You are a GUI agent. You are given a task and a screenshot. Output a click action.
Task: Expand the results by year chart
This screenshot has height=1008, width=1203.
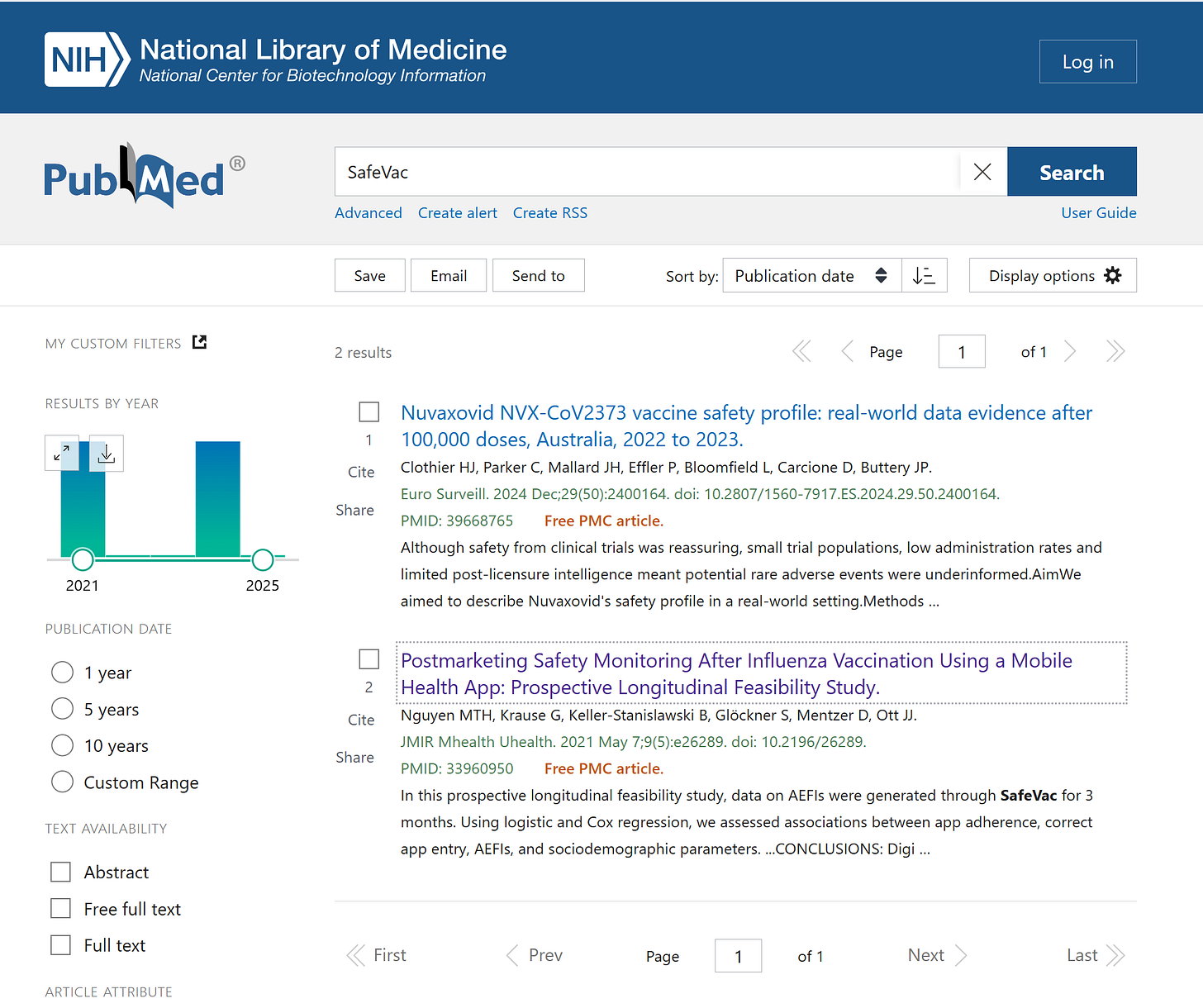[x=62, y=453]
